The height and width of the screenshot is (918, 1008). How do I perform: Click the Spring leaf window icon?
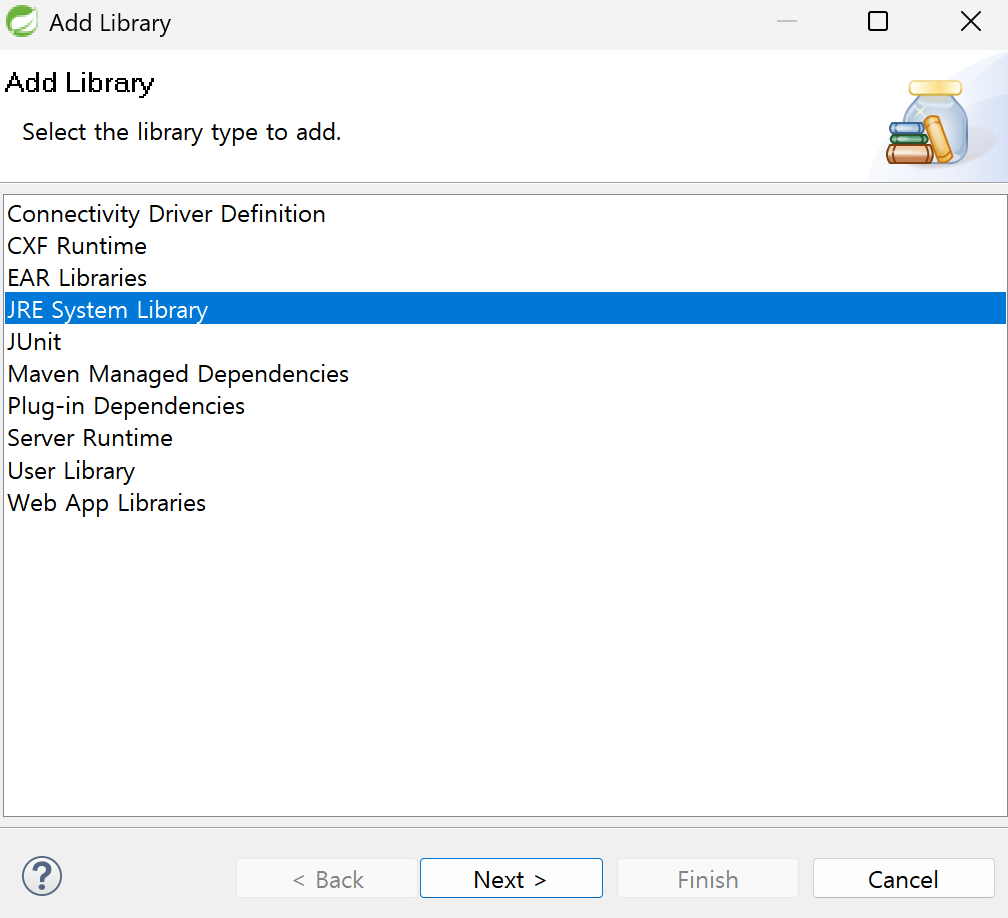[22, 21]
